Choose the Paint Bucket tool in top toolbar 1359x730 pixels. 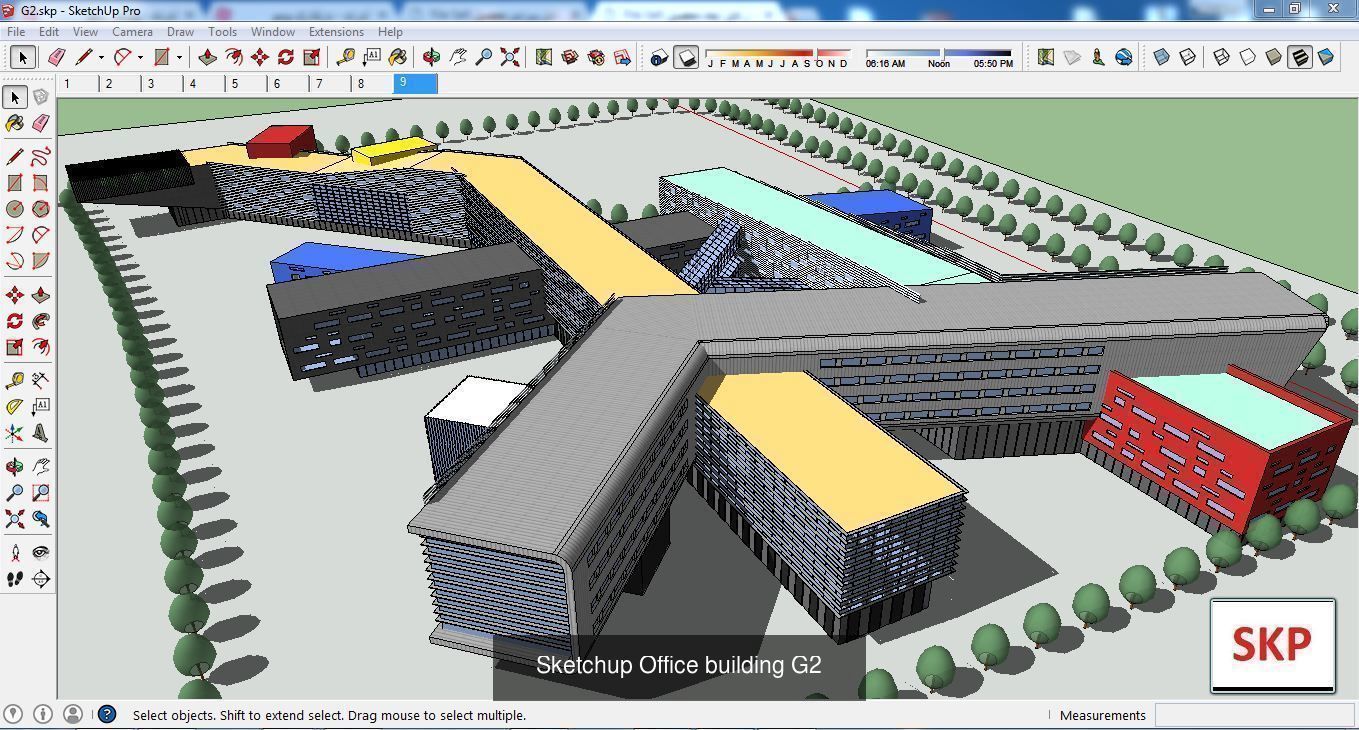click(398, 58)
